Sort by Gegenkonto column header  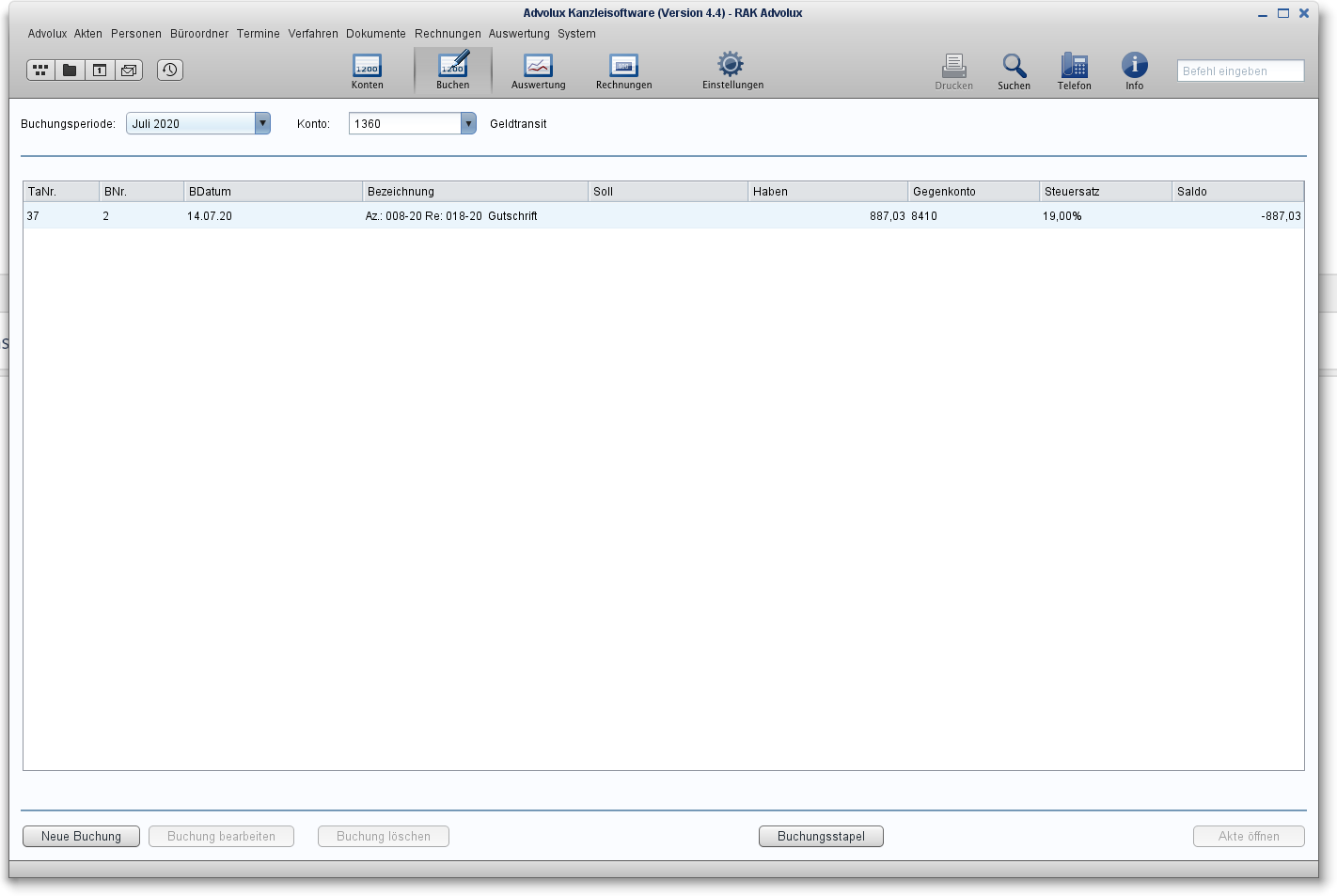point(974,191)
